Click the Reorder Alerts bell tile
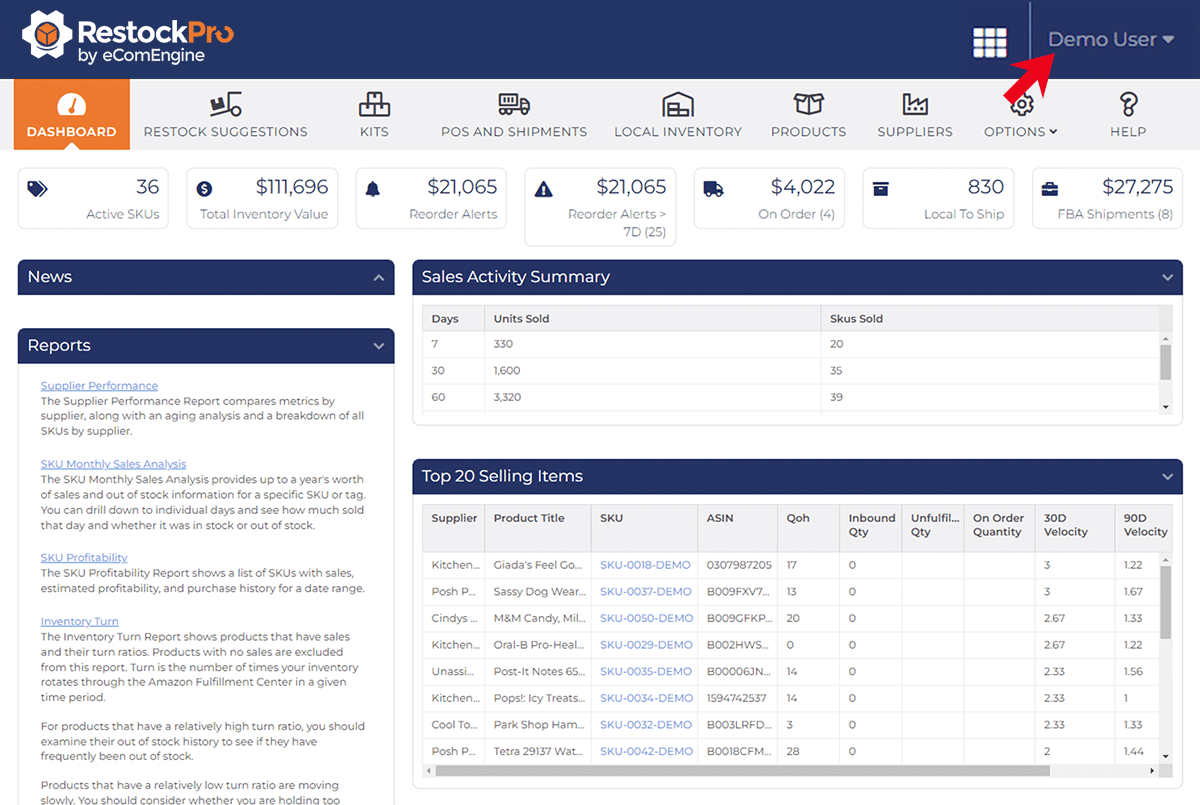Image resolution: width=1200 pixels, height=805 pixels. click(431, 198)
